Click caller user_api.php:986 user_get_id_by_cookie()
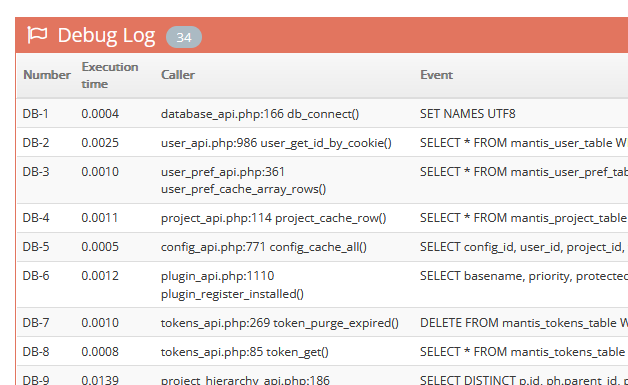Screen dimensions: 628x385 point(276,143)
